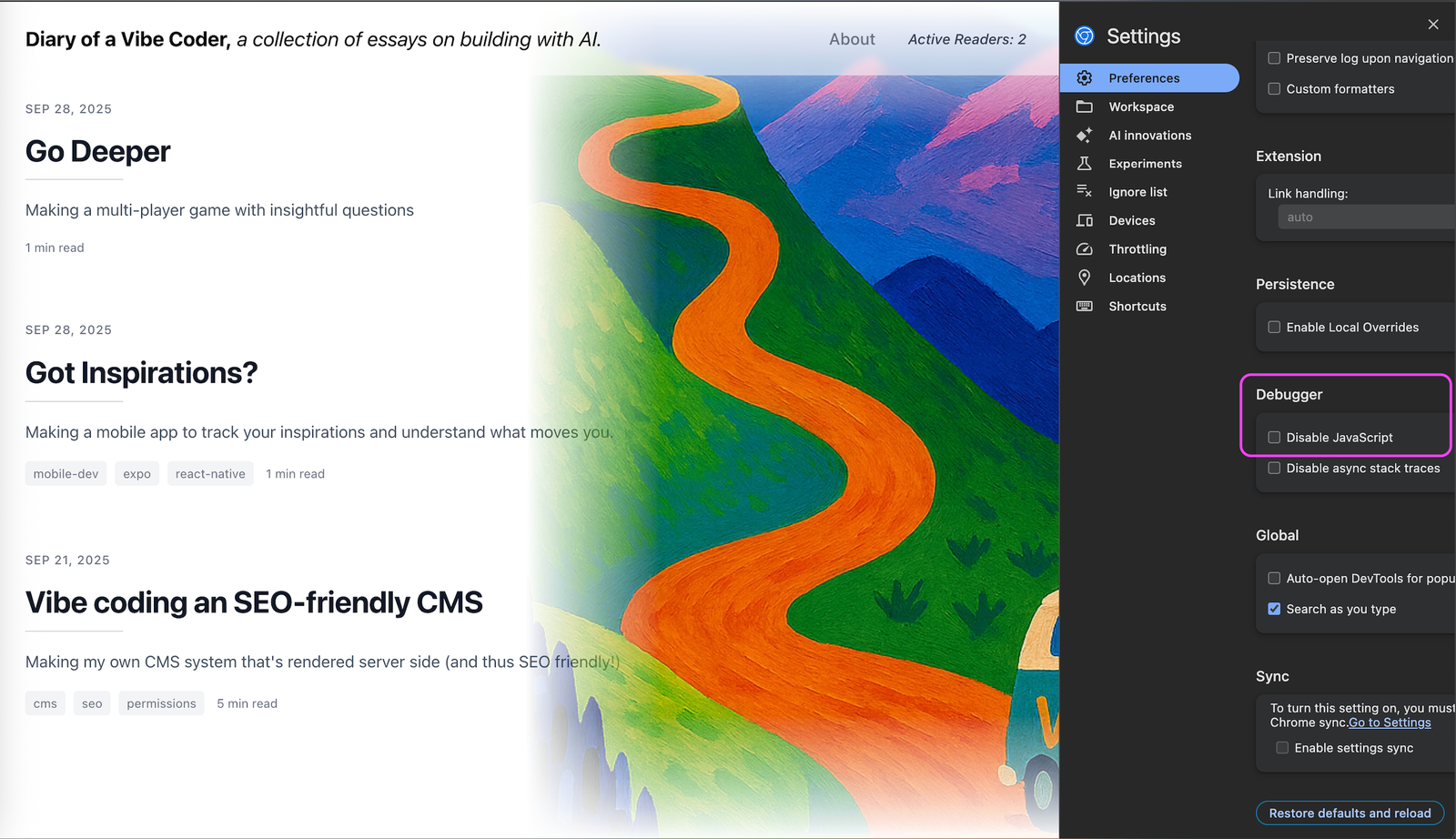Click the Ignore list icon
This screenshot has width=1456, height=839.
tap(1084, 192)
